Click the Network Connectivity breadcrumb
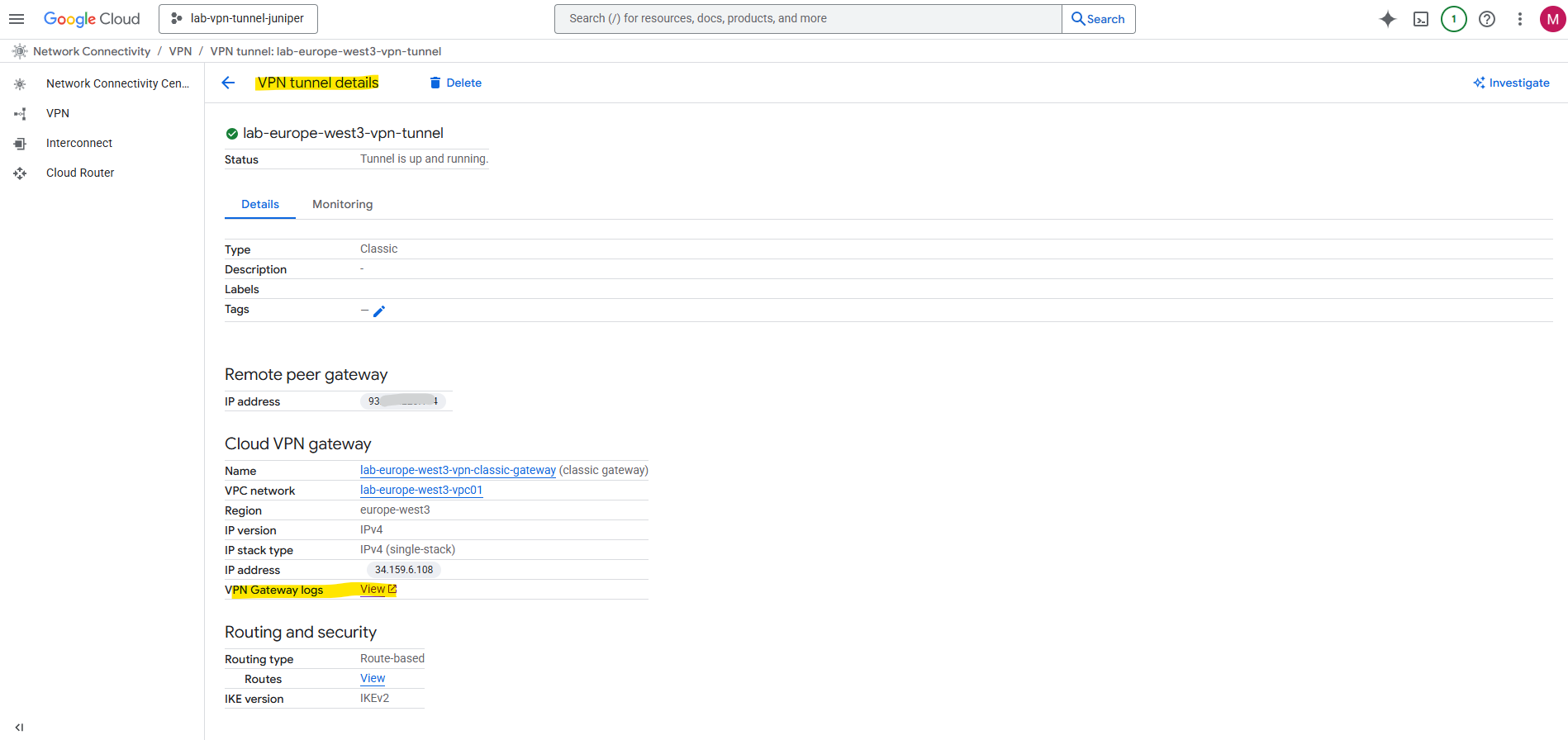This screenshot has height=740, width=1568. (x=92, y=51)
